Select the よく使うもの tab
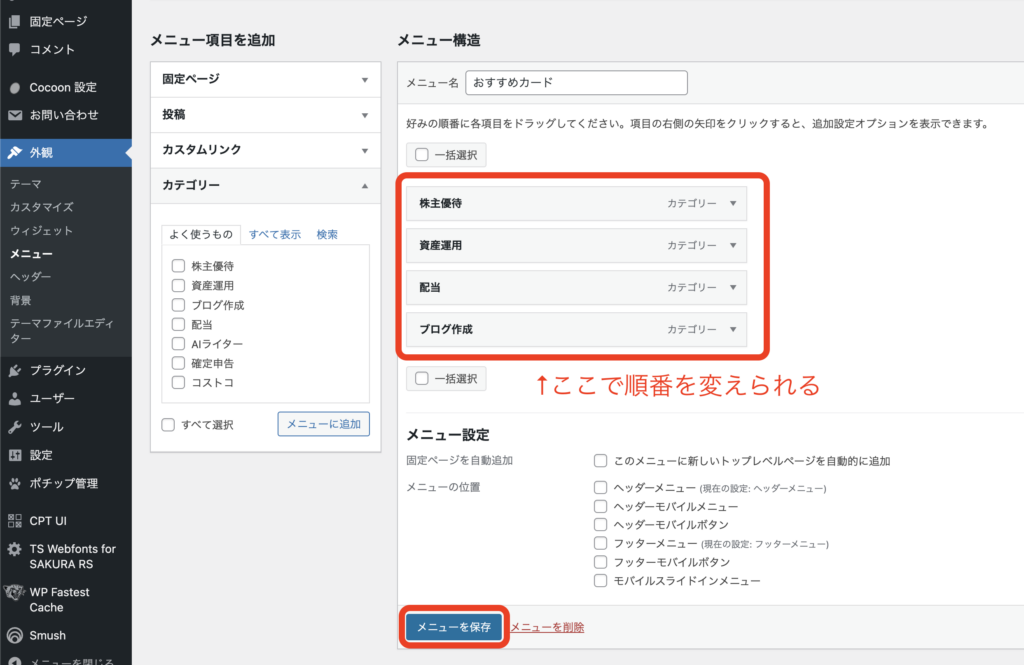1024x665 pixels. pos(201,235)
